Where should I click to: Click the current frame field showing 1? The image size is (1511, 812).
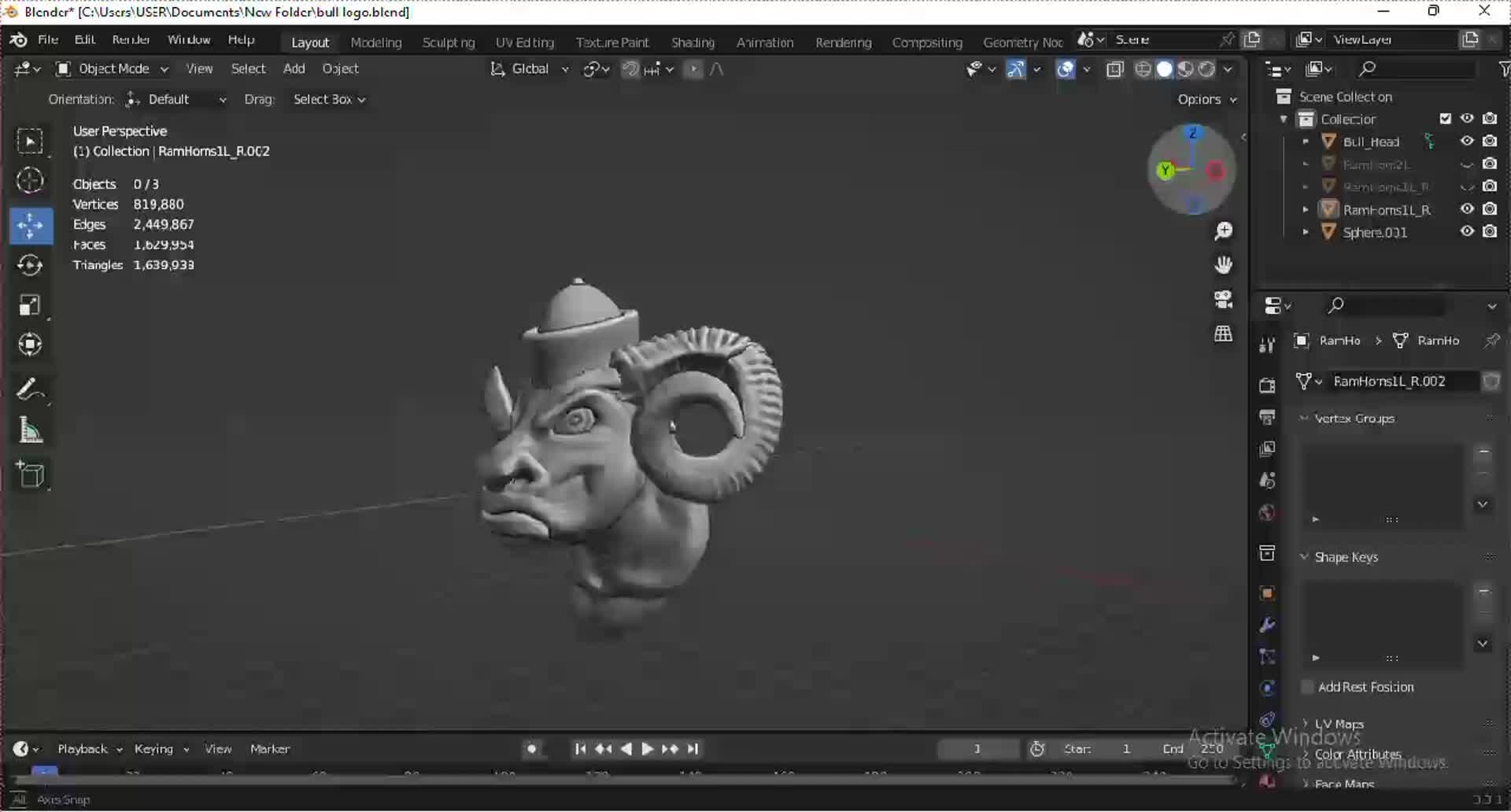tap(977, 749)
